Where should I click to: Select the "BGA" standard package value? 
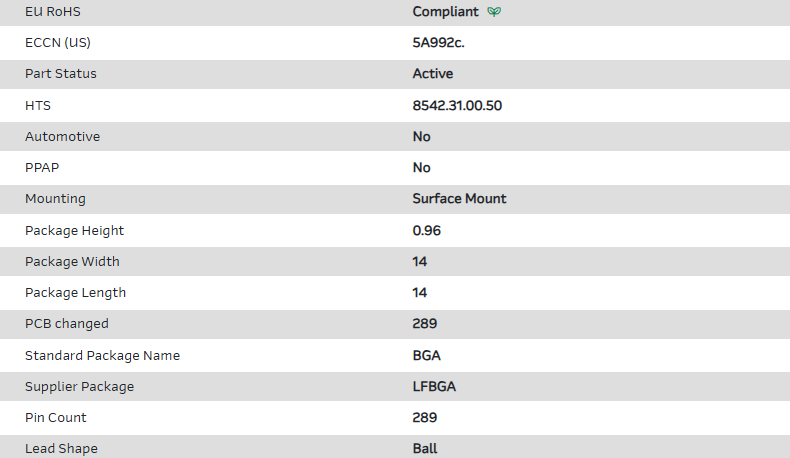point(426,355)
